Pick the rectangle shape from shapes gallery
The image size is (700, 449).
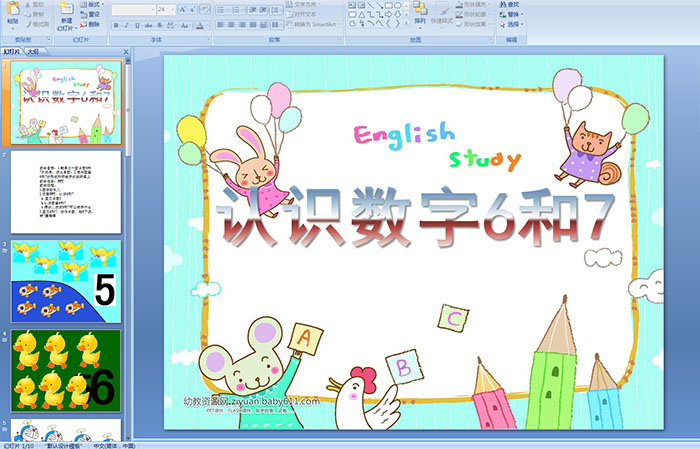(x=389, y=5)
